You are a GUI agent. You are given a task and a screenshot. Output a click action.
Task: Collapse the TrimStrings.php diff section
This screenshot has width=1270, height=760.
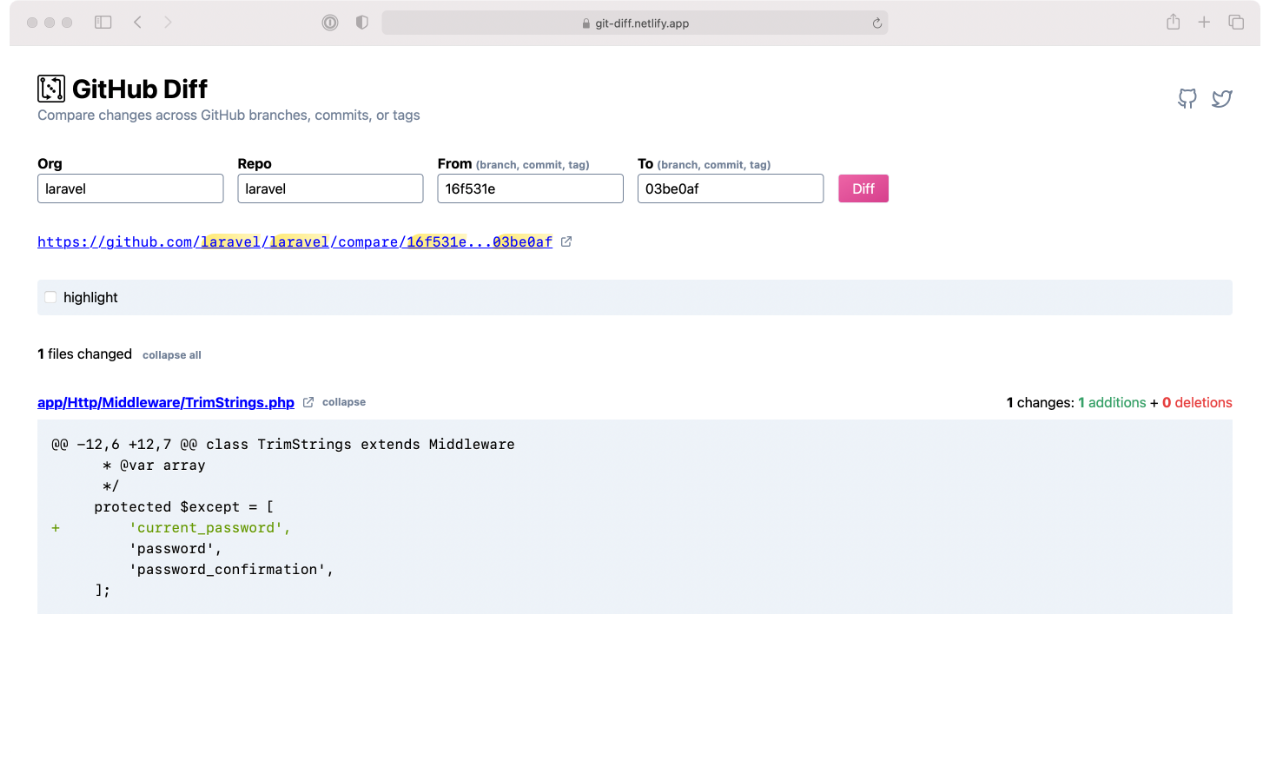pos(344,402)
